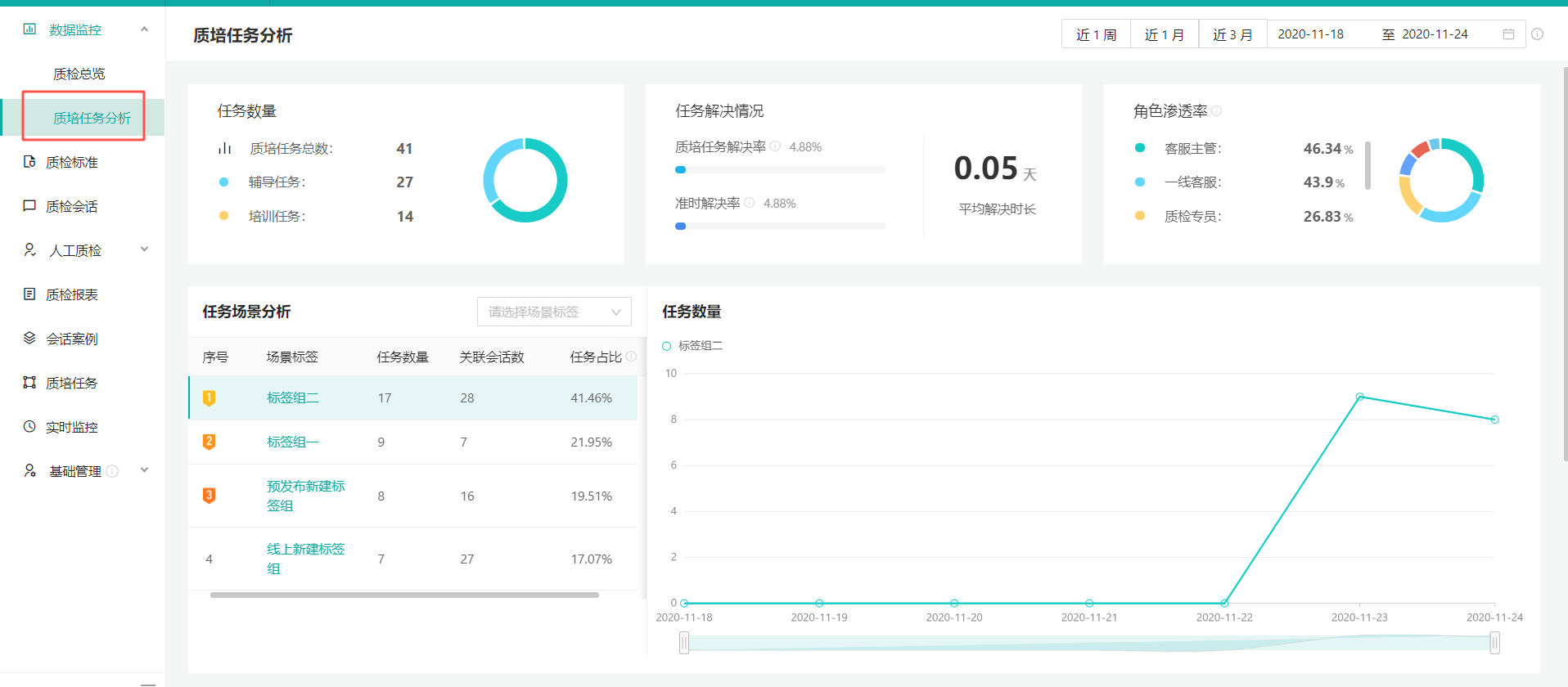The height and width of the screenshot is (687, 1568).
Task: Click the start date 2020-11-18 field
Action: [x=1311, y=34]
